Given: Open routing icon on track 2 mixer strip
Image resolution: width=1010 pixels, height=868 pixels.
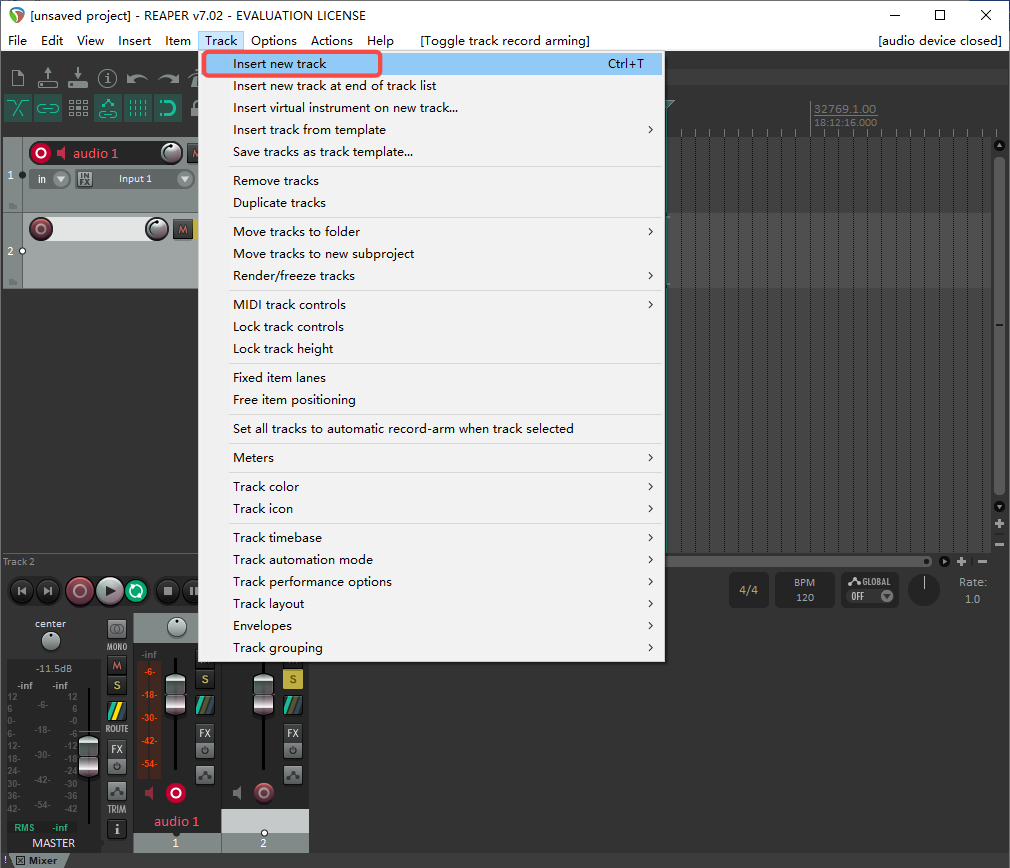Looking at the screenshot, I should click(292, 705).
